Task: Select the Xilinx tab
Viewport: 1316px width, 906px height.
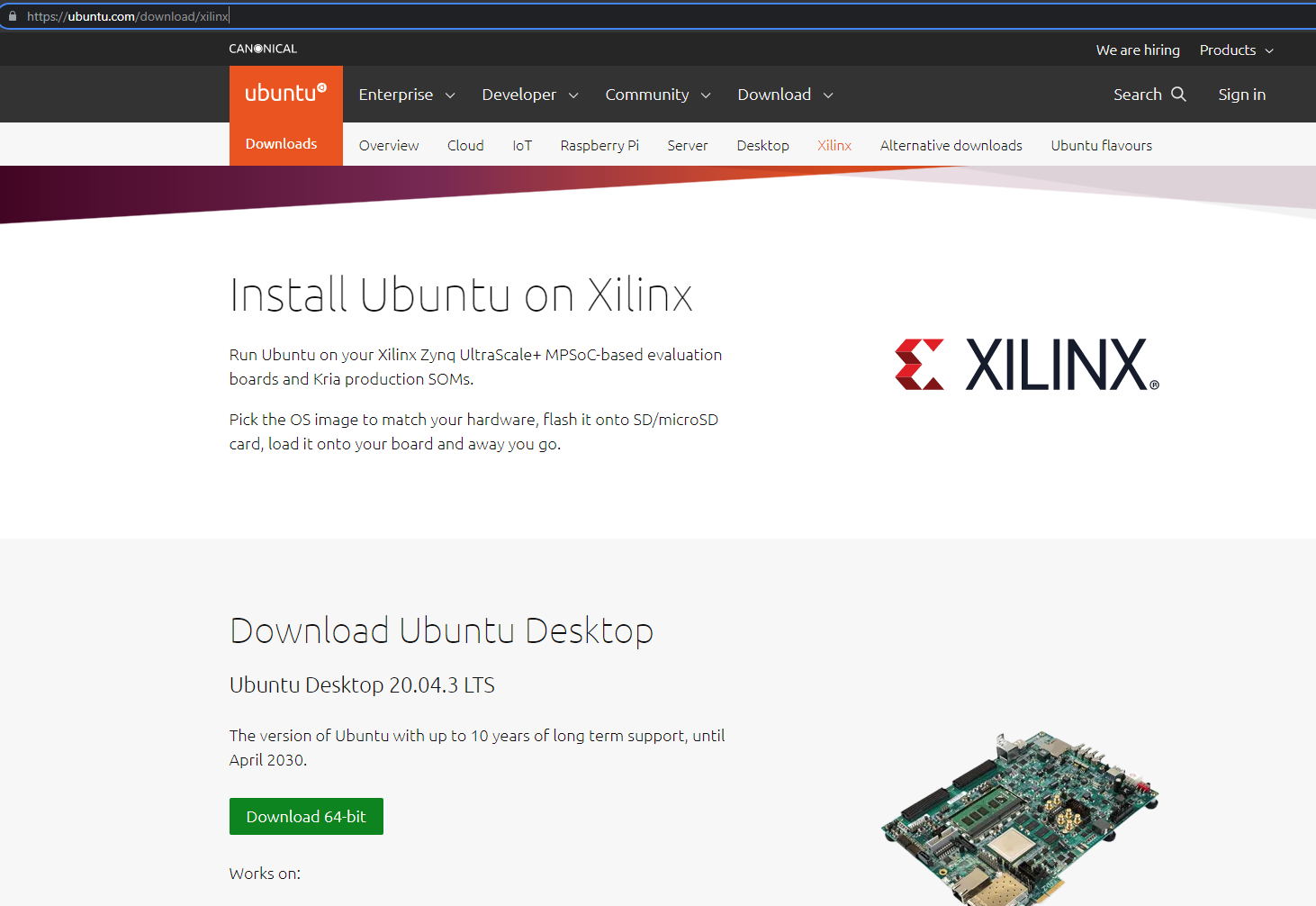Action: [834, 145]
